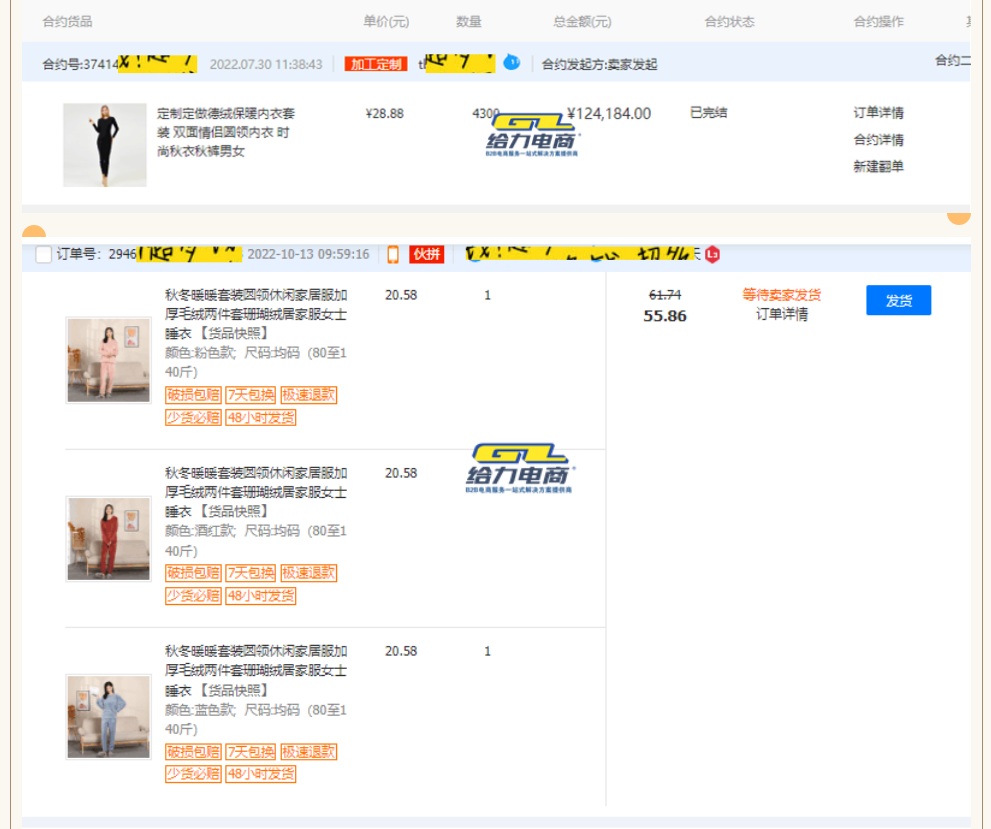The height and width of the screenshot is (829, 991).
Task: Click the red 加工定制 tag
Action: (375, 64)
